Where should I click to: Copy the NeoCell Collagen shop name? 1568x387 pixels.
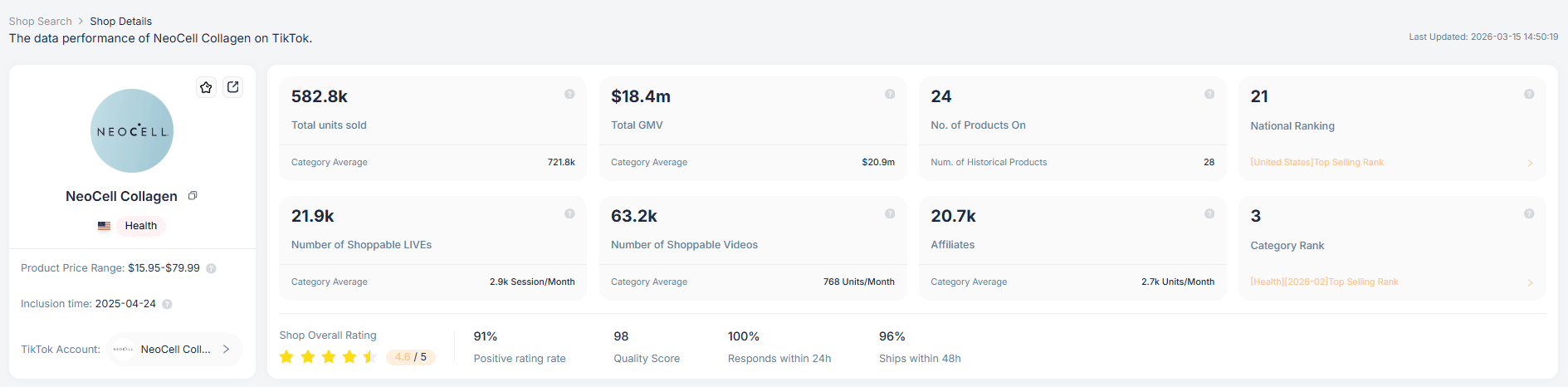point(193,196)
